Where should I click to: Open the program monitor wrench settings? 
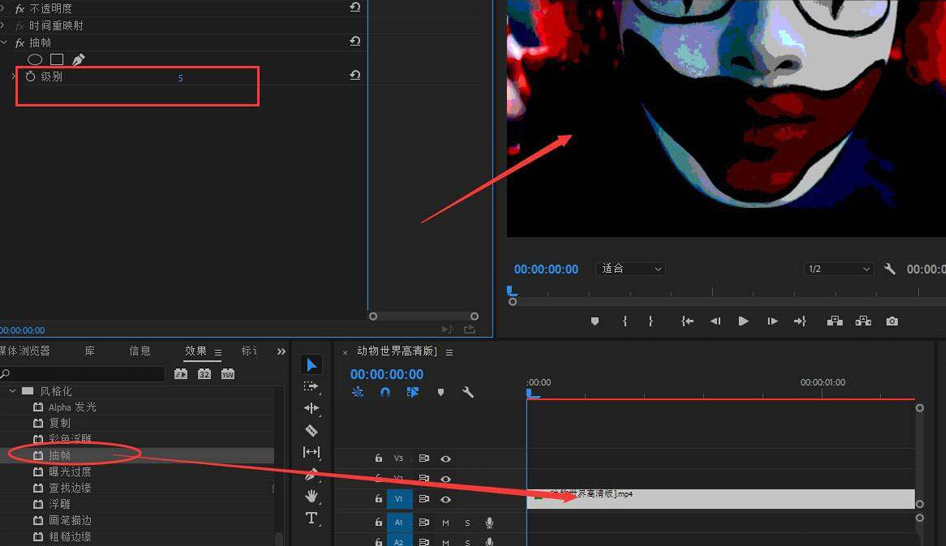pos(890,269)
